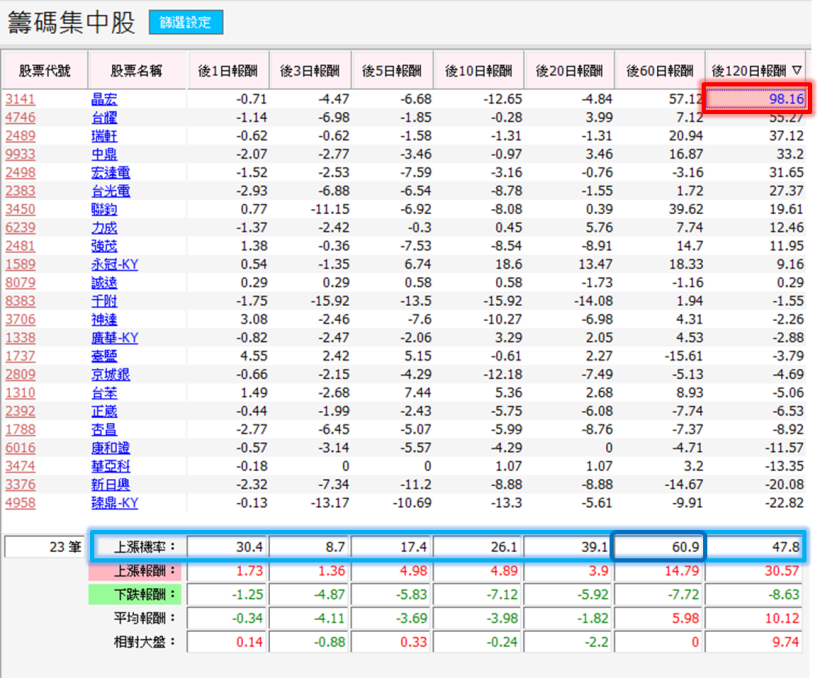Click stock code 2498 link
Screen dimensions: 820x678
click(x=20, y=172)
